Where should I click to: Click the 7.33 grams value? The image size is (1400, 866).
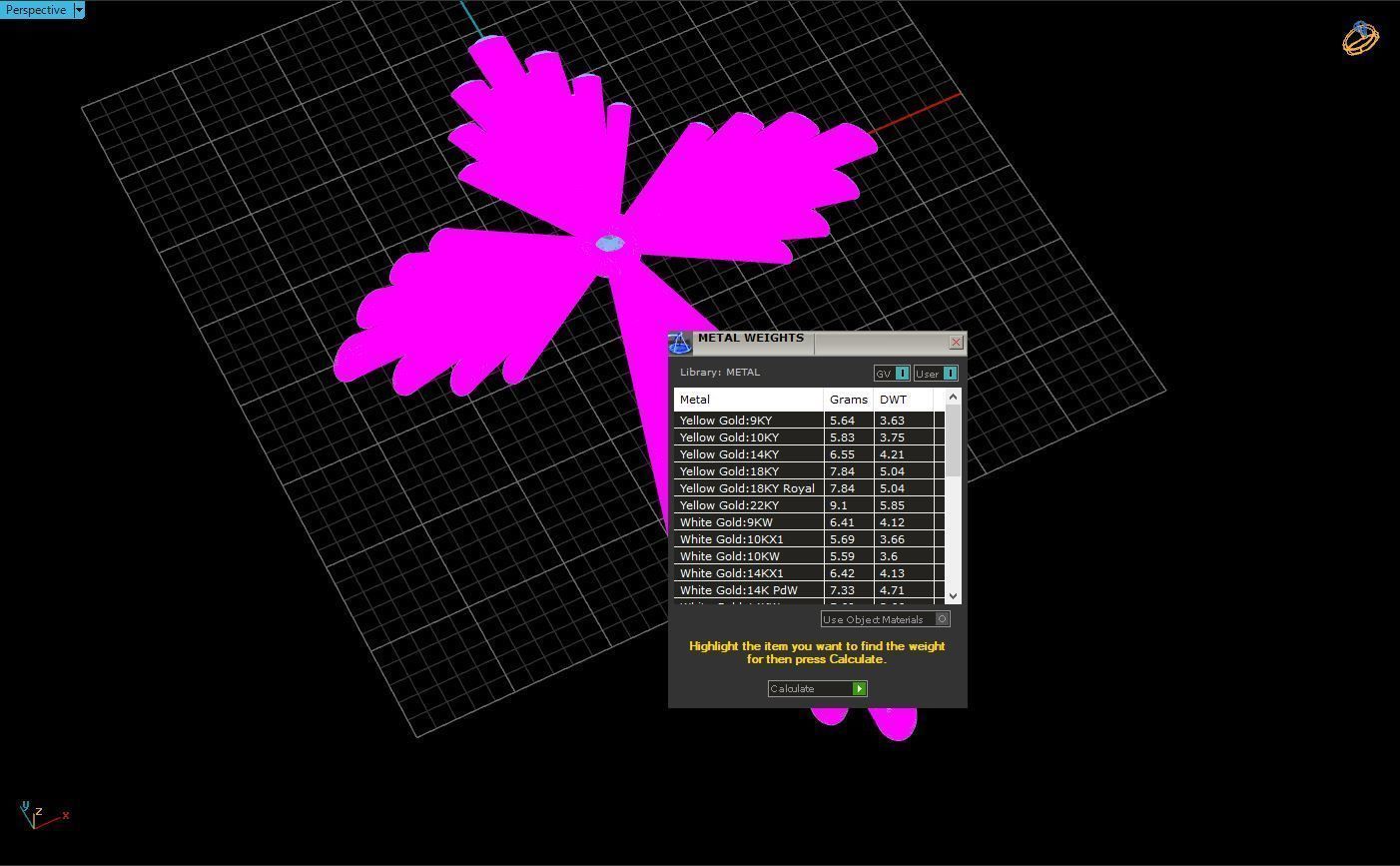click(842, 590)
